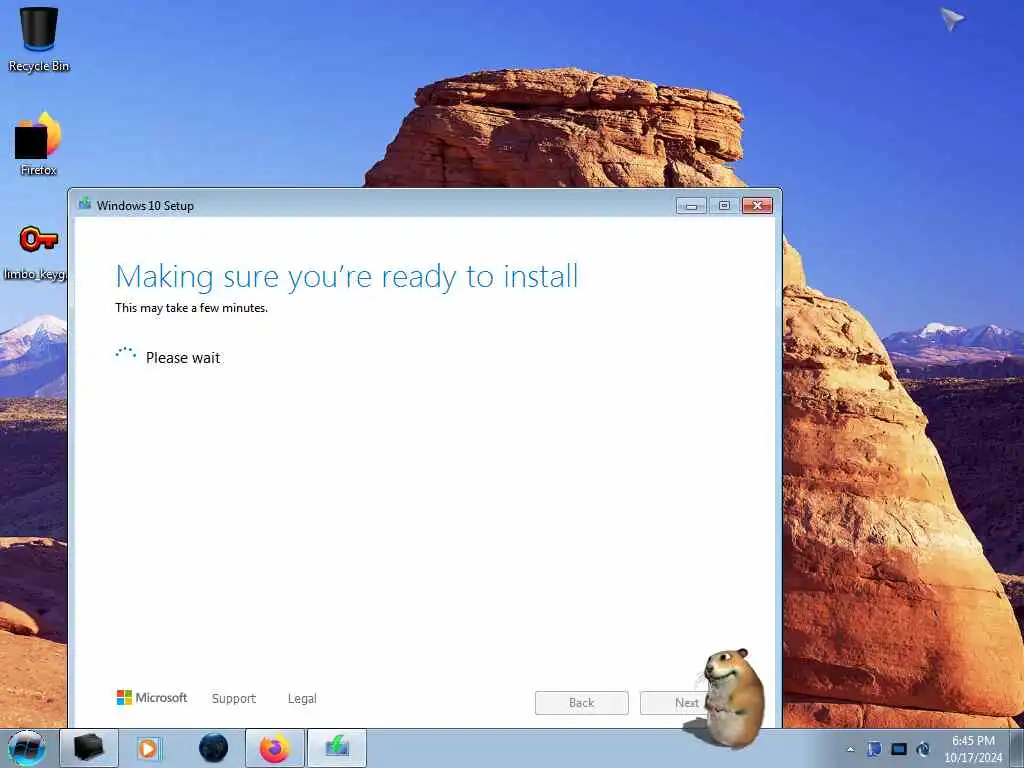Image resolution: width=1024 pixels, height=768 pixels.
Task: Click the Windows 10 Setup title icon
Action: [x=85, y=204]
